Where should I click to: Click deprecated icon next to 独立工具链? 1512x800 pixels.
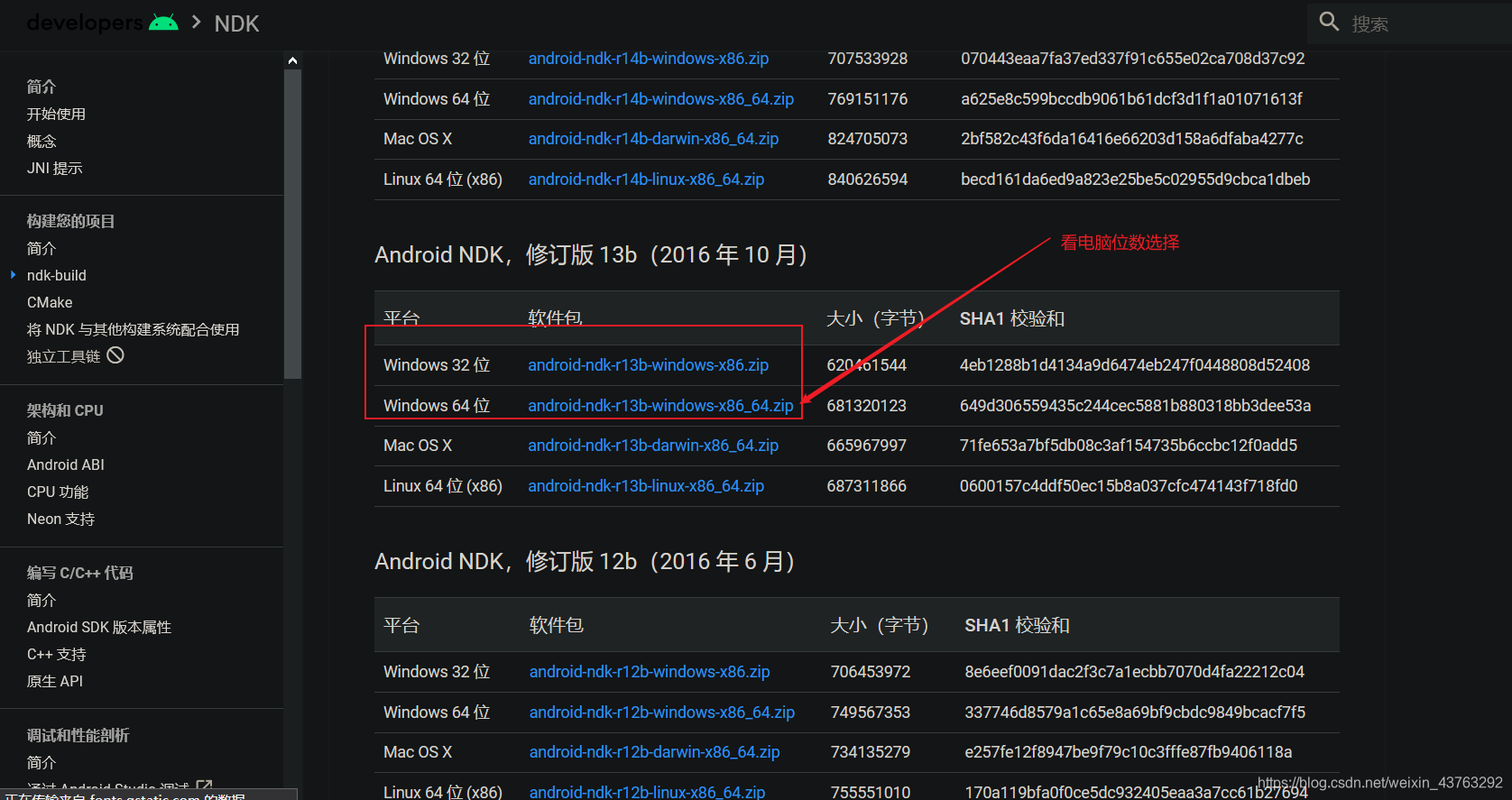point(115,355)
